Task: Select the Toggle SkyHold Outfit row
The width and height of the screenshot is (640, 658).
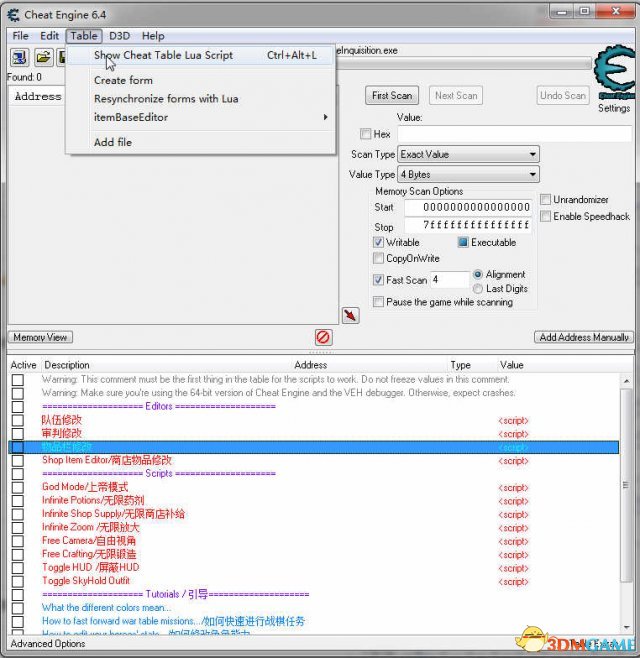Action: [x=314, y=581]
